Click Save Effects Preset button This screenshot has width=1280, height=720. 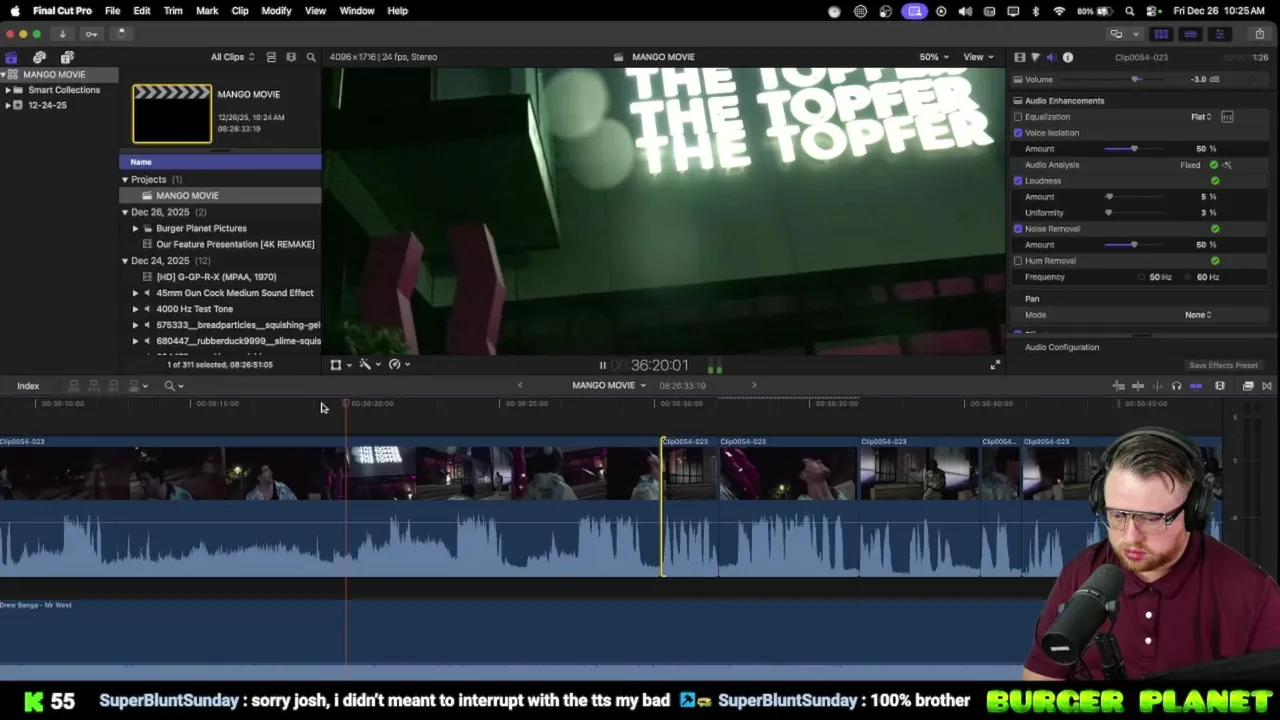1223,366
